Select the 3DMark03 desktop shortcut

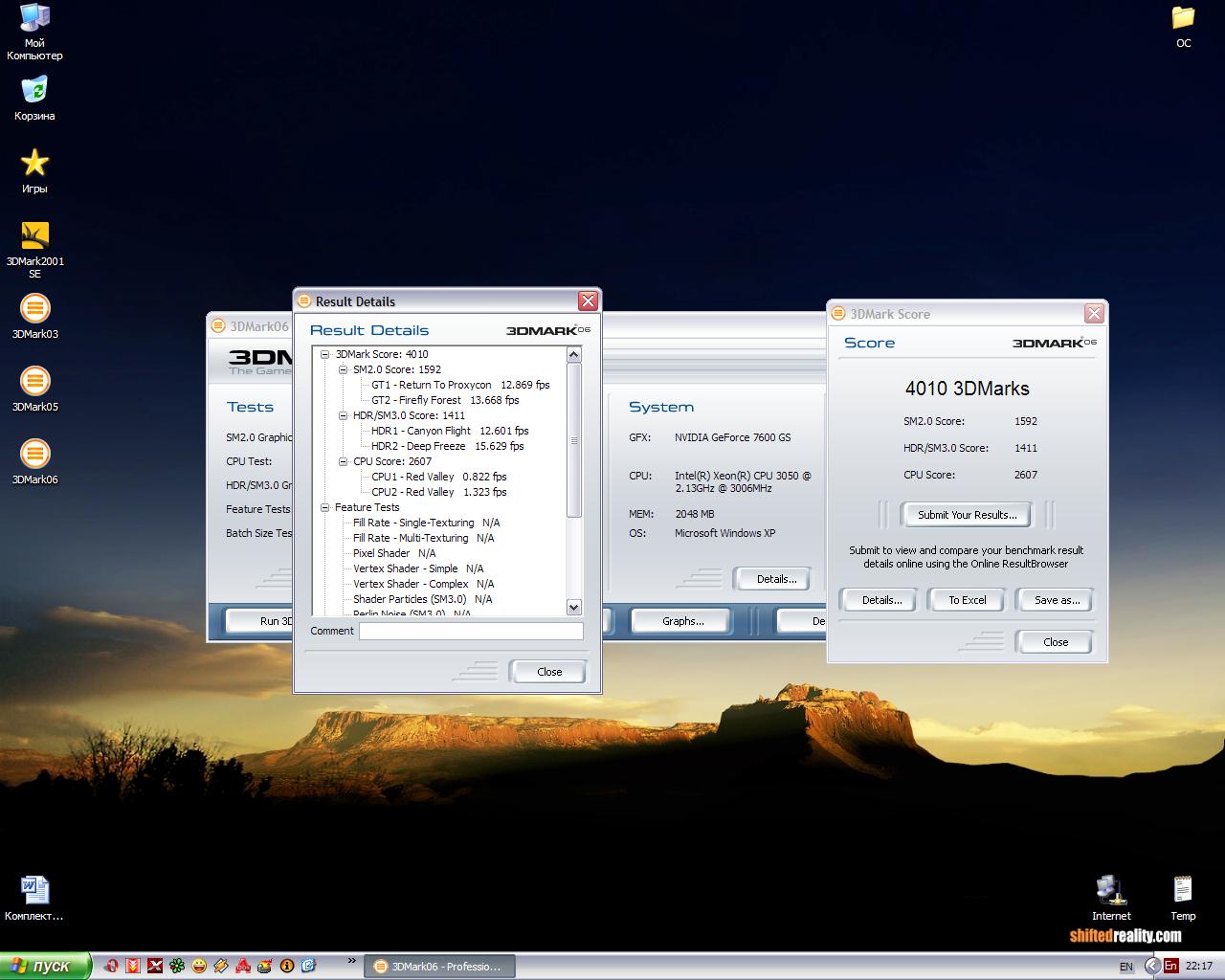point(34,317)
